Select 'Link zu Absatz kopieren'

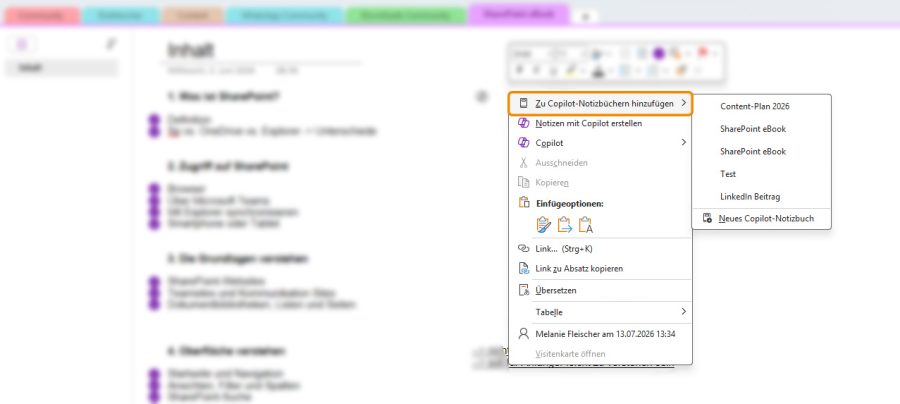click(x=600, y=268)
